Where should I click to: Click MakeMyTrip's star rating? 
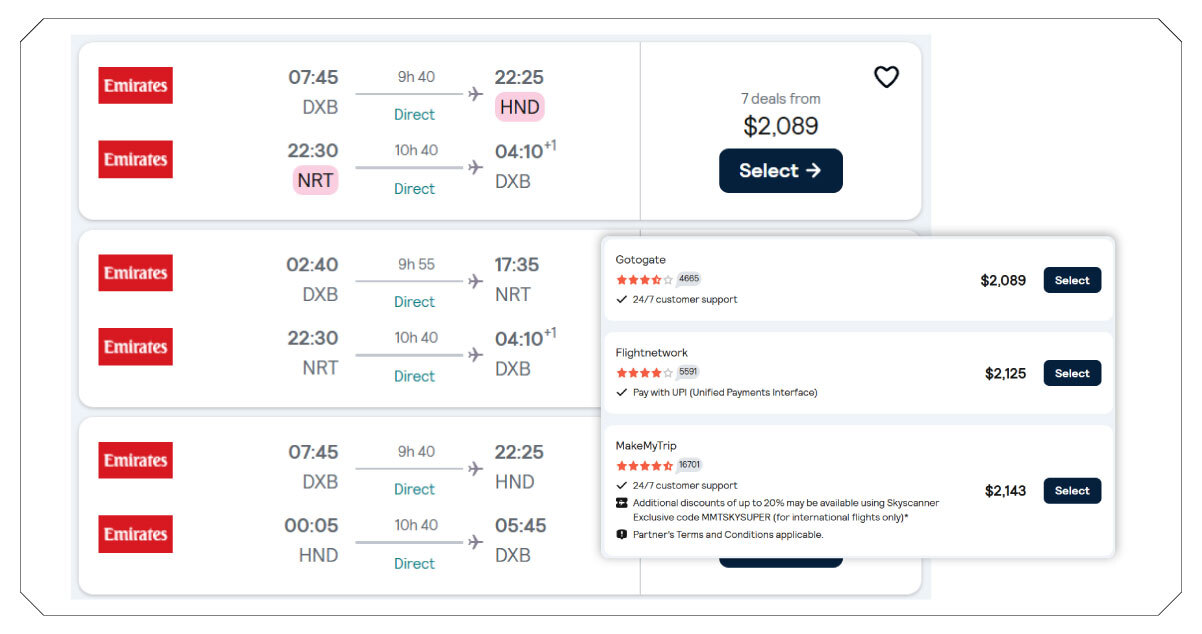click(x=645, y=465)
